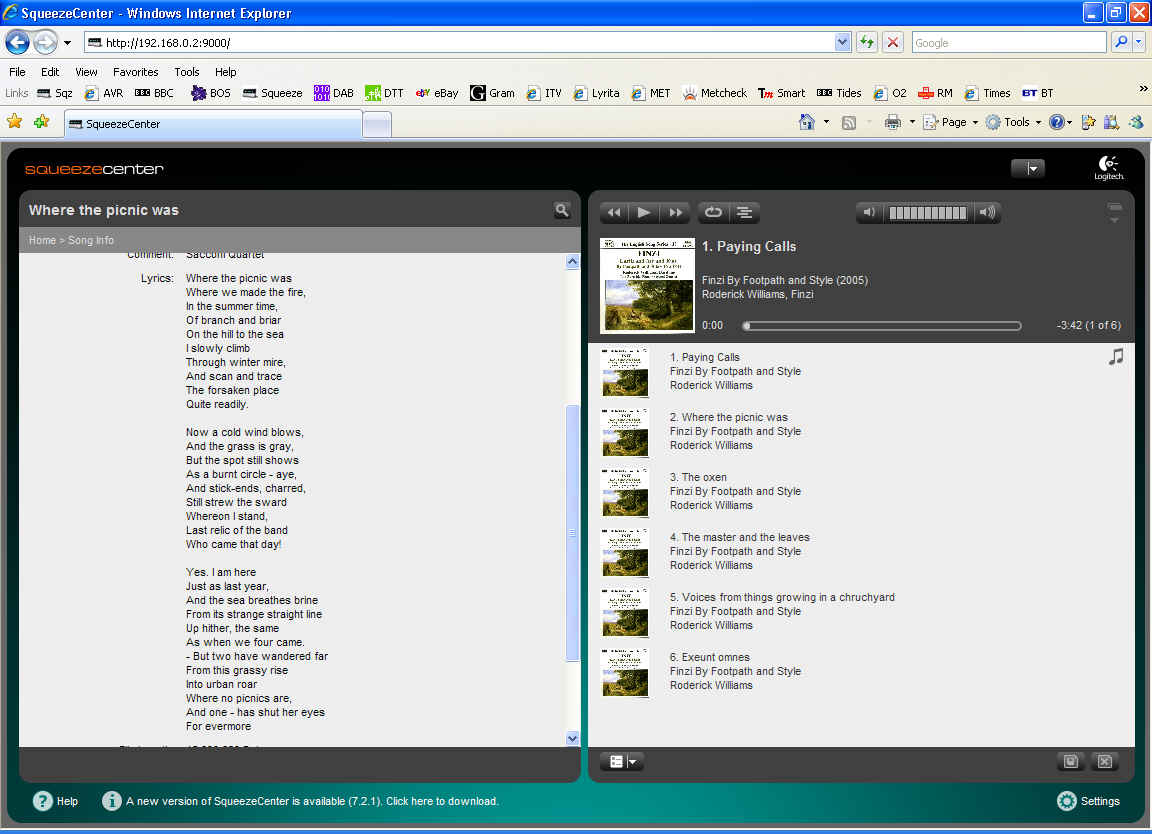Clear the current playlist
1152x834 pixels.
pyautogui.click(x=1104, y=762)
